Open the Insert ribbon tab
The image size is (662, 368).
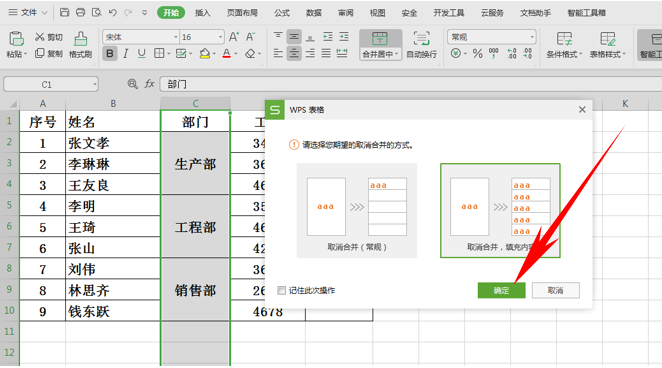[203, 13]
